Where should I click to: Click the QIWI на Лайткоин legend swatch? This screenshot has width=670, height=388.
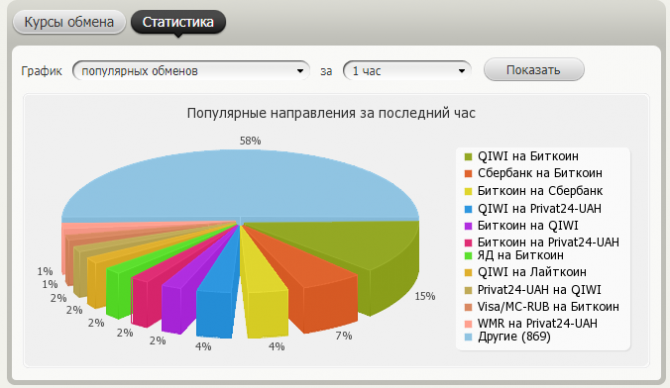(468, 273)
